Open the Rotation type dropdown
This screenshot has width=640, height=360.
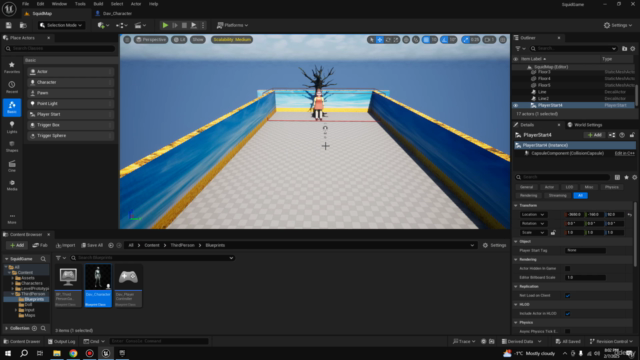[533, 224]
